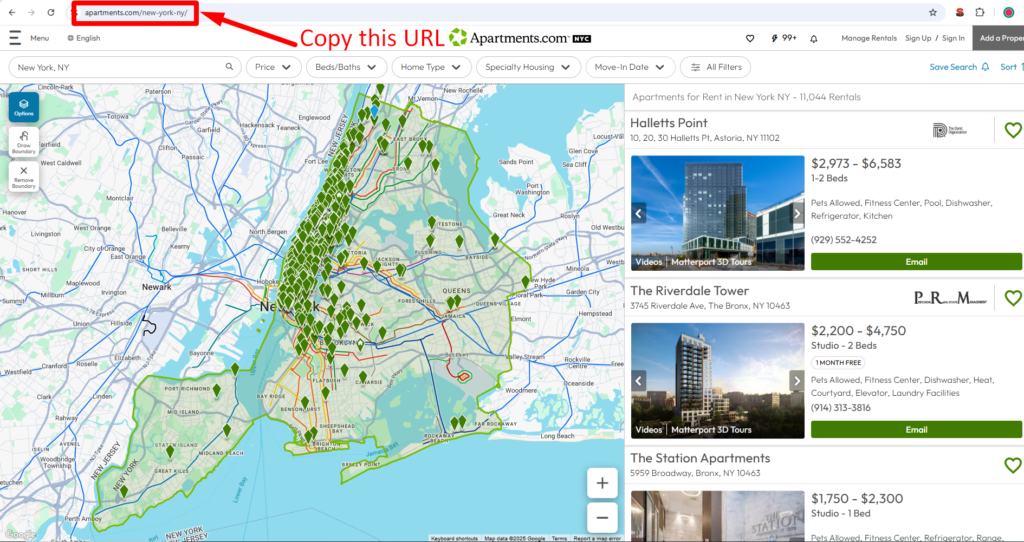Favorite The Station Apartments heart icon
The image size is (1024, 542).
tap(1013, 466)
